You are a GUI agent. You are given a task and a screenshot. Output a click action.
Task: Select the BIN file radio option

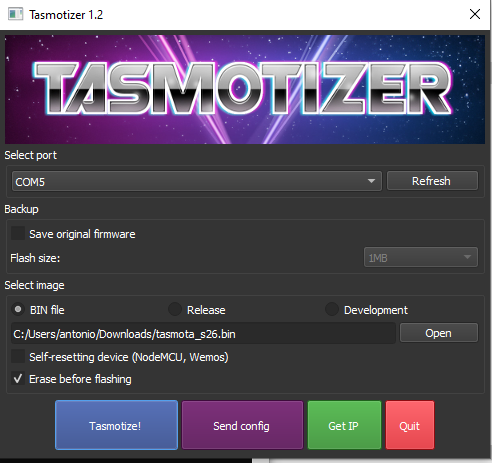tap(18, 310)
